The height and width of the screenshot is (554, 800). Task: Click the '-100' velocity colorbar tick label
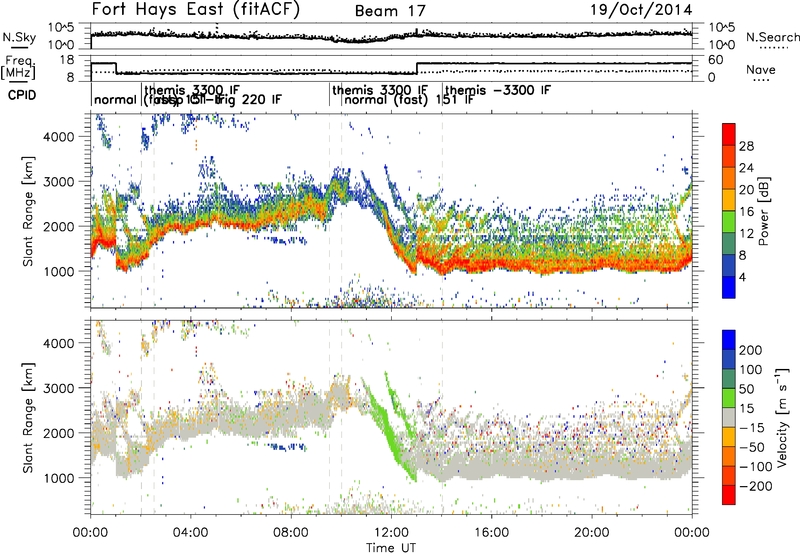(756, 467)
